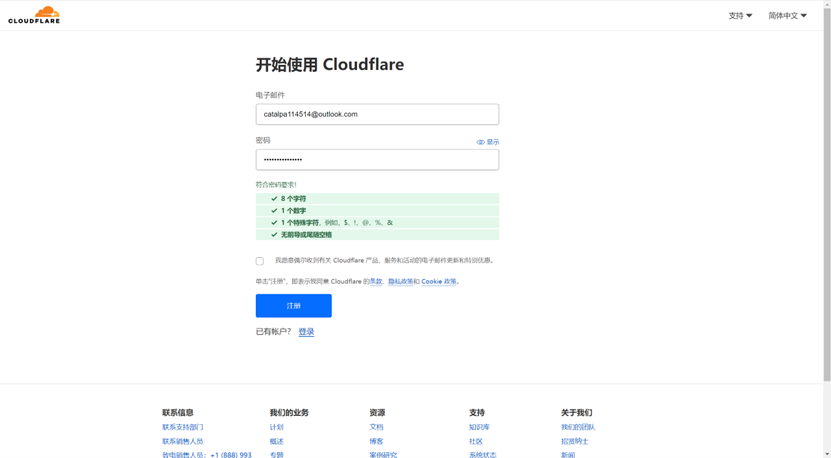Open the 支持 dropdown menu
Viewport: 831px width, 458px height.
(x=740, y=16)
